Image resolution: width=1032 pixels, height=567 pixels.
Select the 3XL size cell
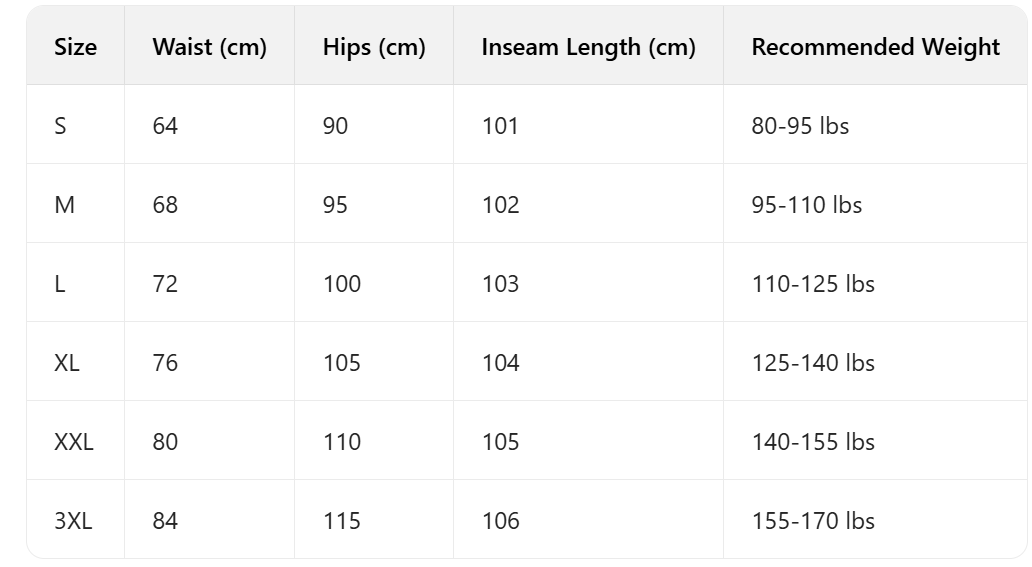(x=73, y=521)
